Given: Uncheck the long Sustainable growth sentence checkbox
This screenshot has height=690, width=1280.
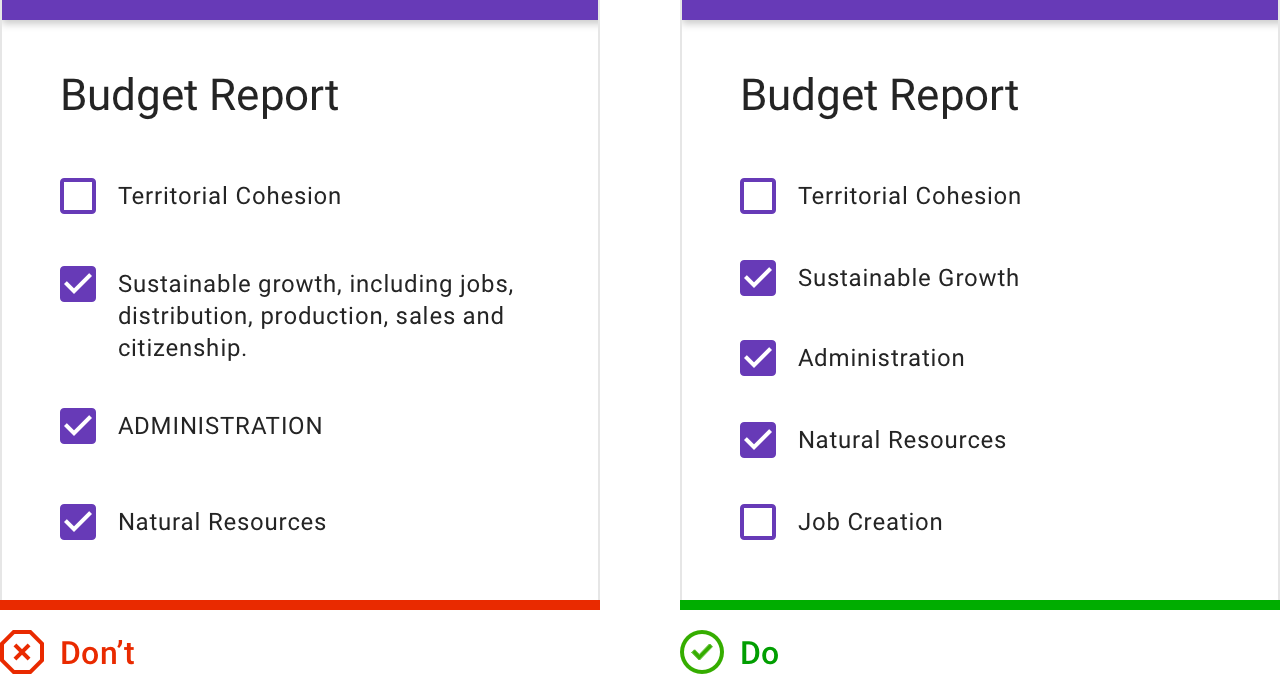Looking at the screenshot, I should coord(78,284).
